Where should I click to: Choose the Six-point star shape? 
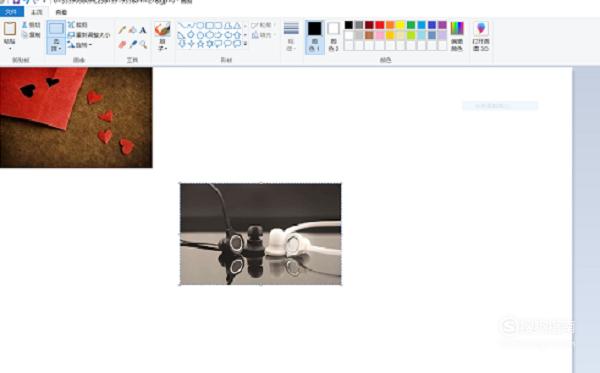click(210, 44)
